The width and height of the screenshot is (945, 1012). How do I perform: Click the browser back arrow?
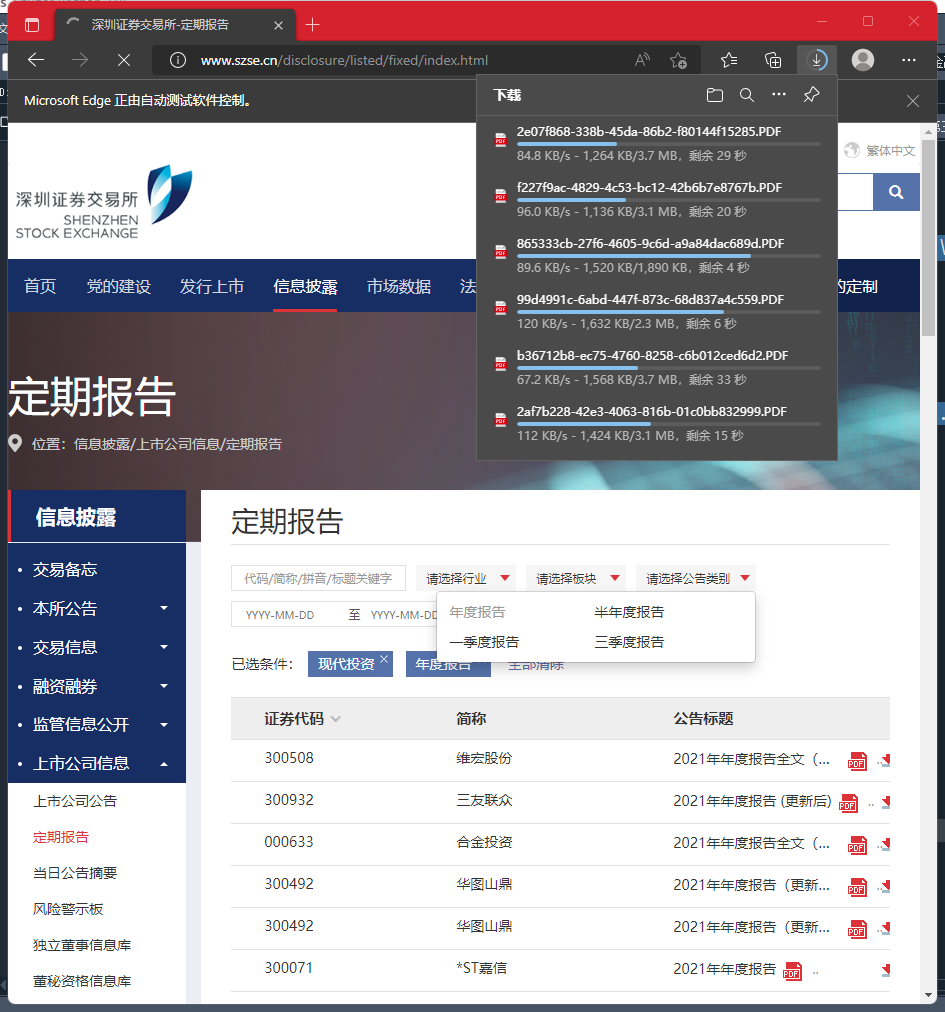pos(36,60)
